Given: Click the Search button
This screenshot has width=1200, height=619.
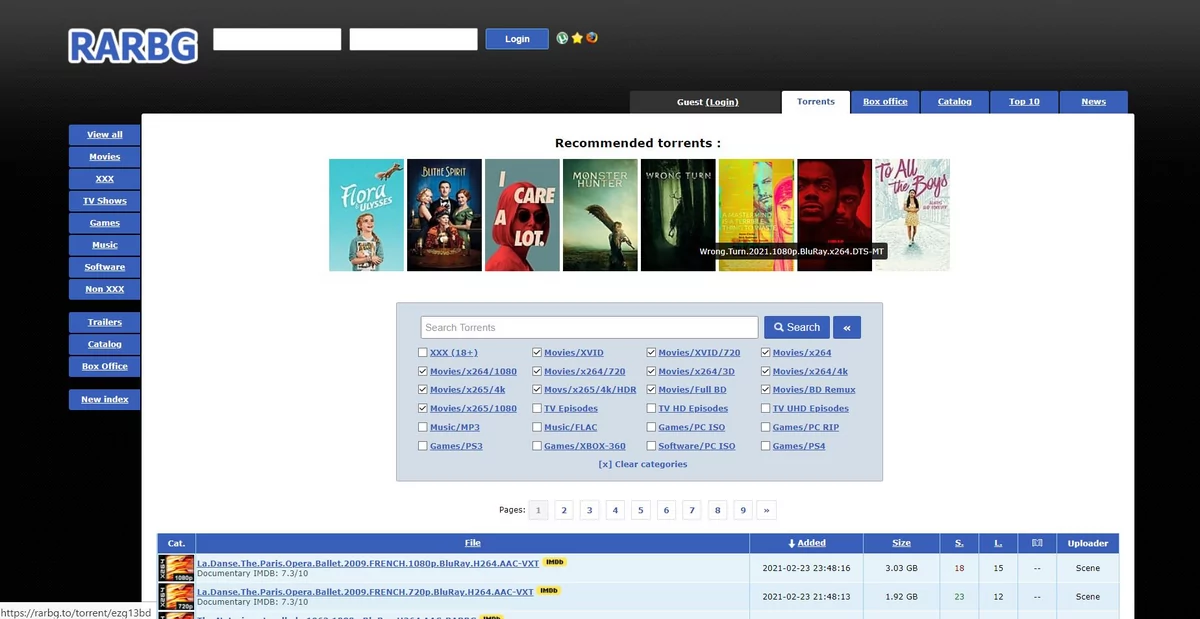Looking at the screenshot, I should (796, 327).
